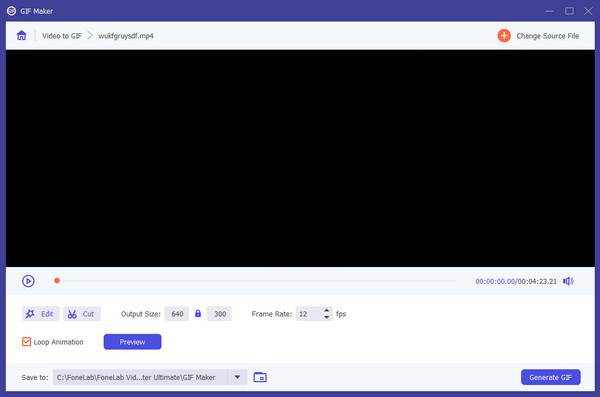Click Generate GIF

click(x=551, y=377)
